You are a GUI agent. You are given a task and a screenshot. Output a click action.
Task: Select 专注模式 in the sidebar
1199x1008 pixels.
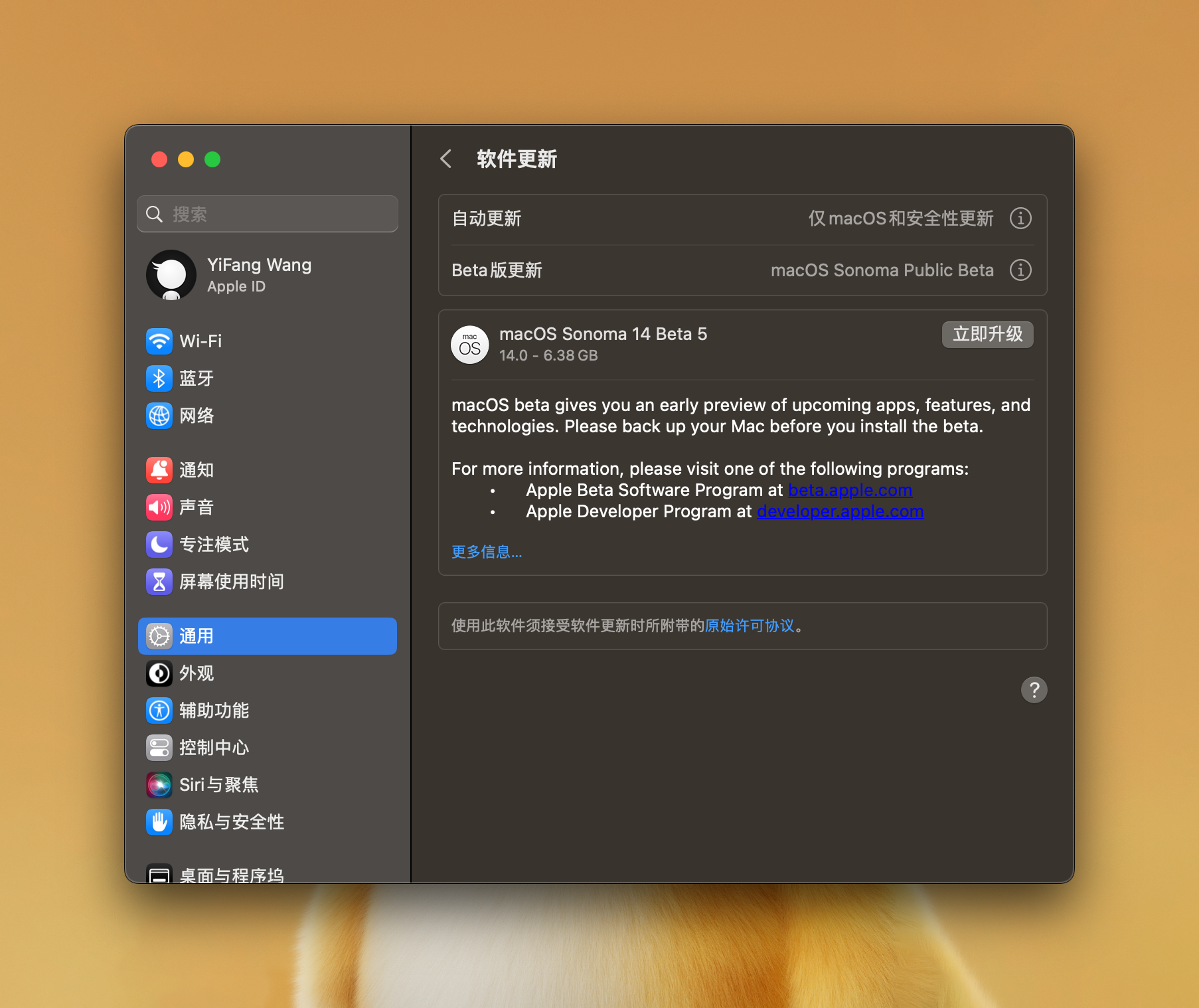point(268,545)
